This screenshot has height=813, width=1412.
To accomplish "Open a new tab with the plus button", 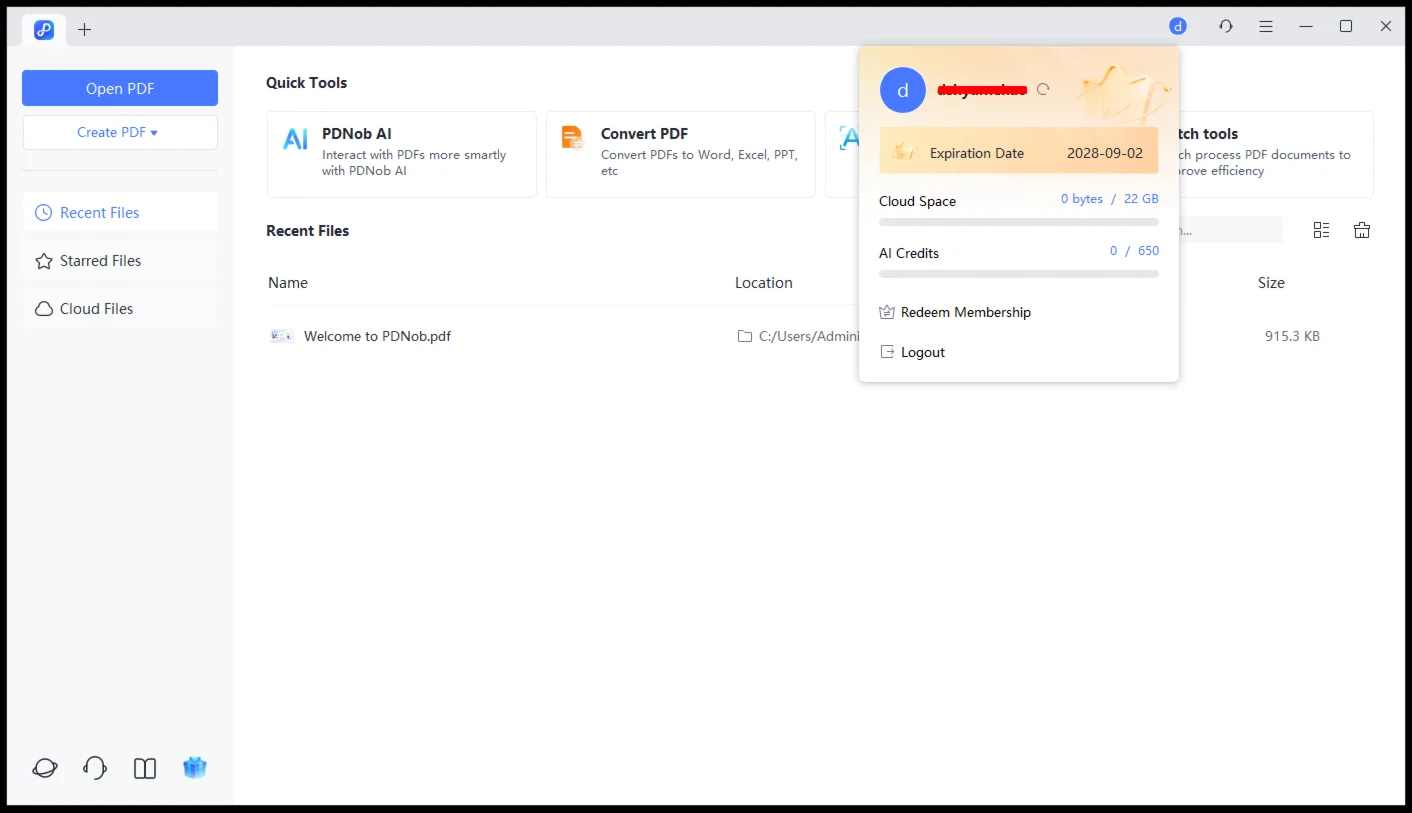I will click(x=85, y=29).
